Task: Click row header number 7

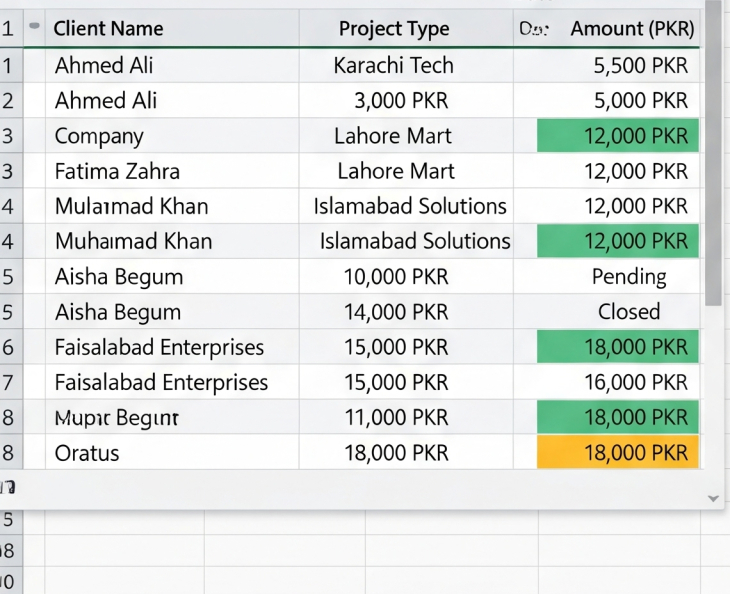Action: click(8, 382)
